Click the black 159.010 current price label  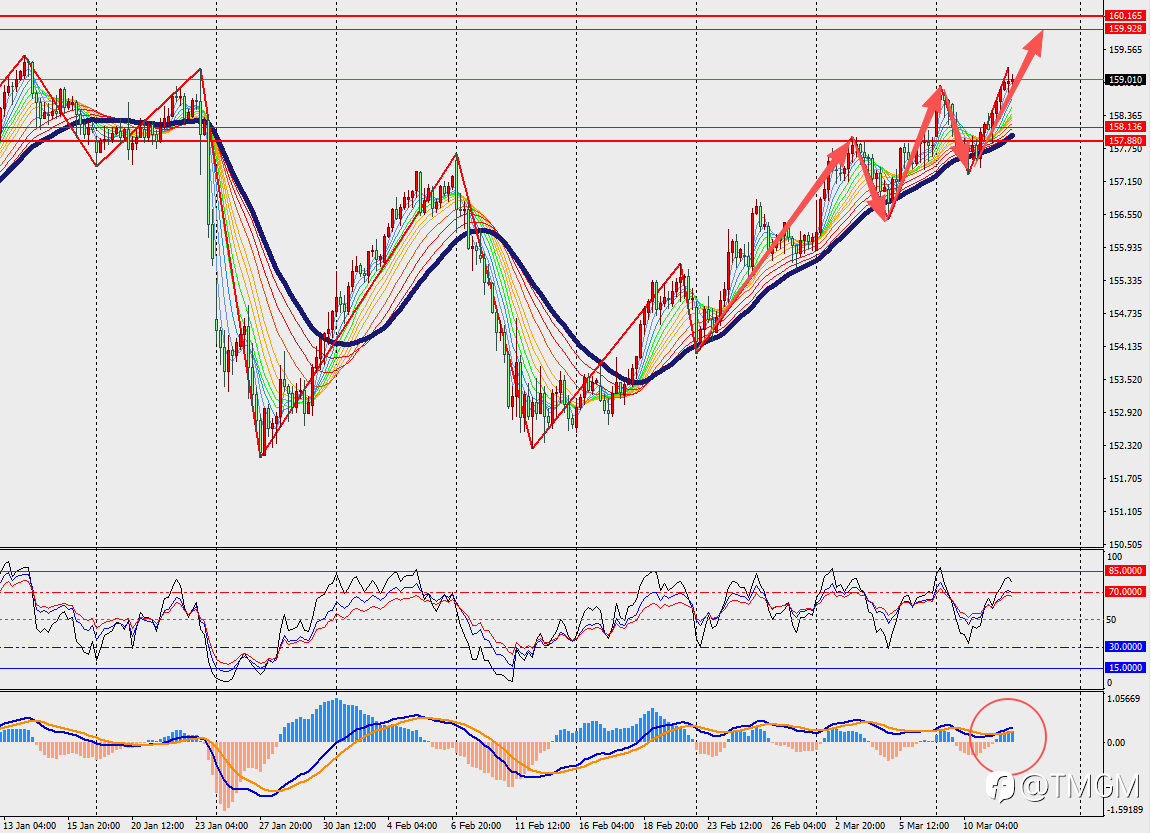(1125, 79)
